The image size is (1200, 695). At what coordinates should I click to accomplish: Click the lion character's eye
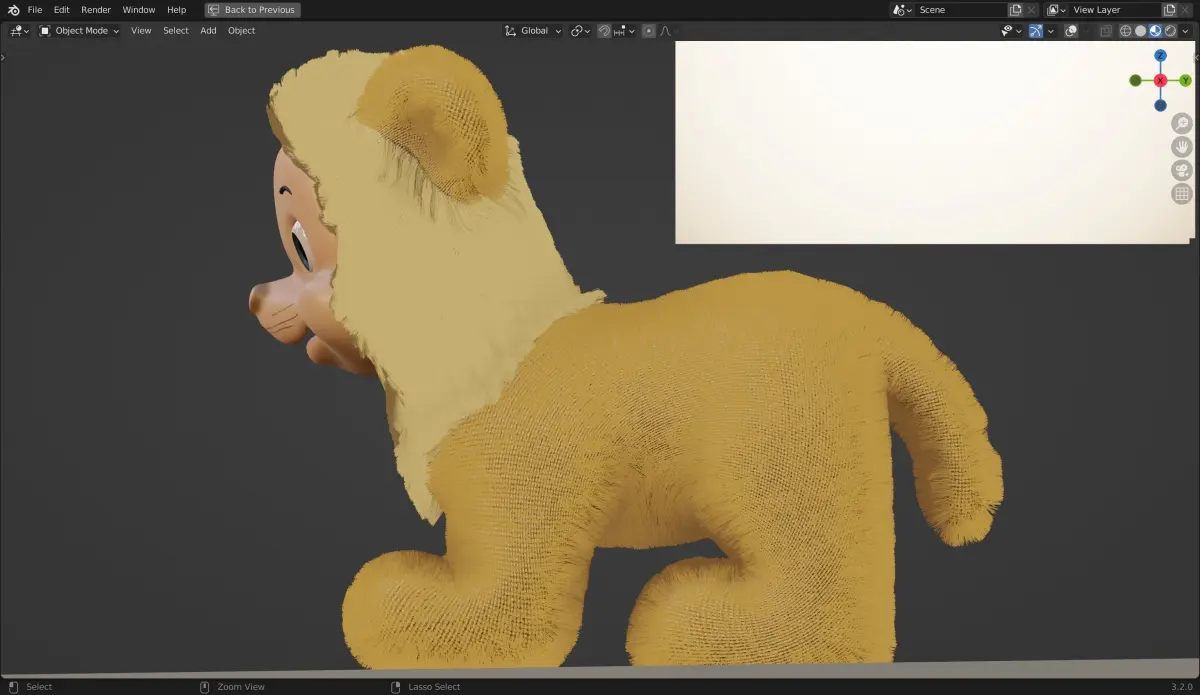[301, 247]
